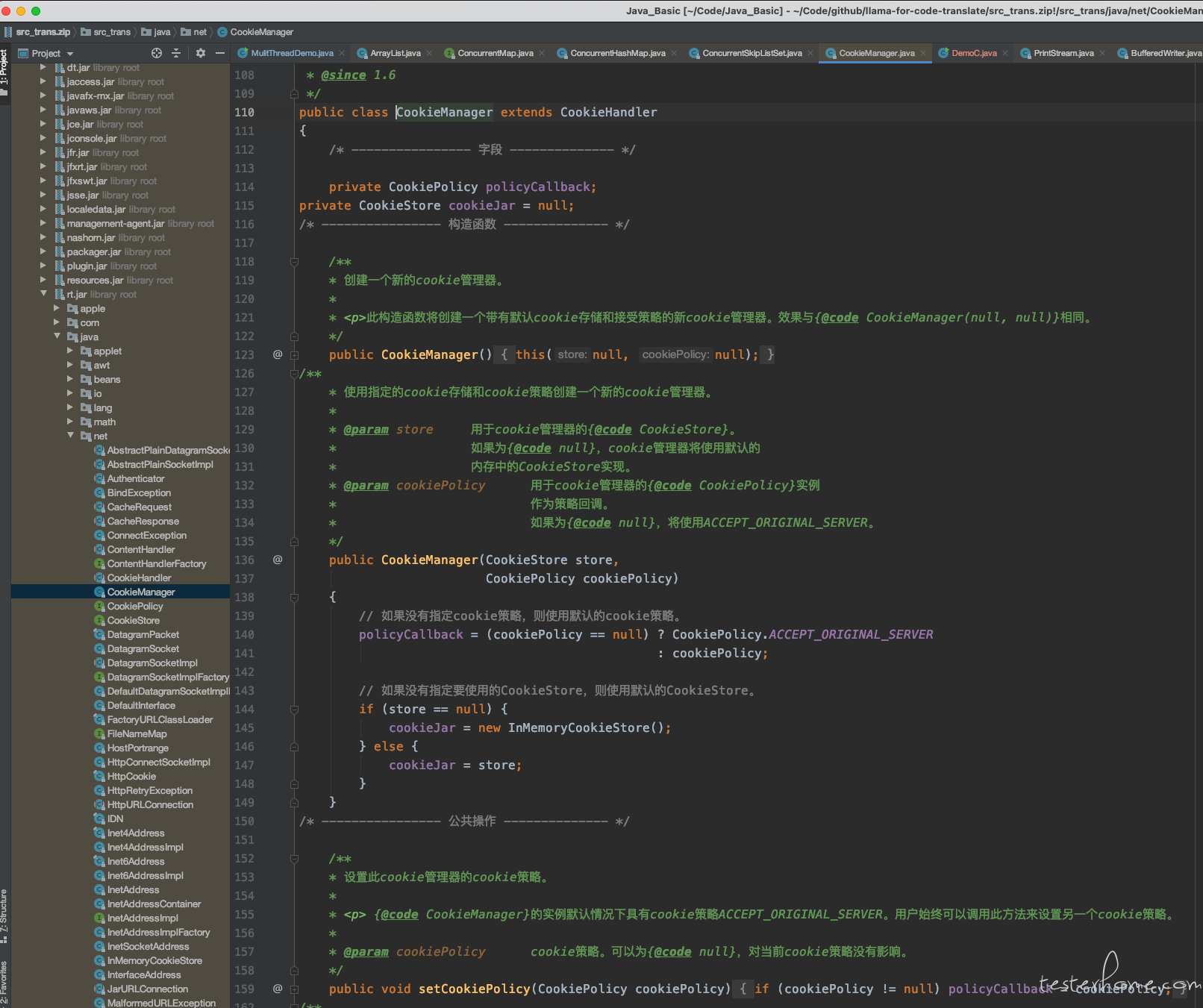1203x1008 pixels.
Task: Click the collapse all icon in Project panel
Action: point(176,53)
